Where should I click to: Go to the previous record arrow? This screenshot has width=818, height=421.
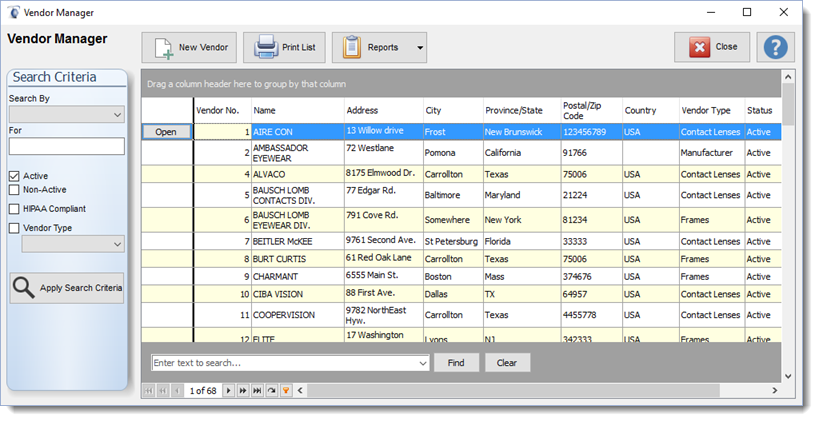[x=177, y=390]
